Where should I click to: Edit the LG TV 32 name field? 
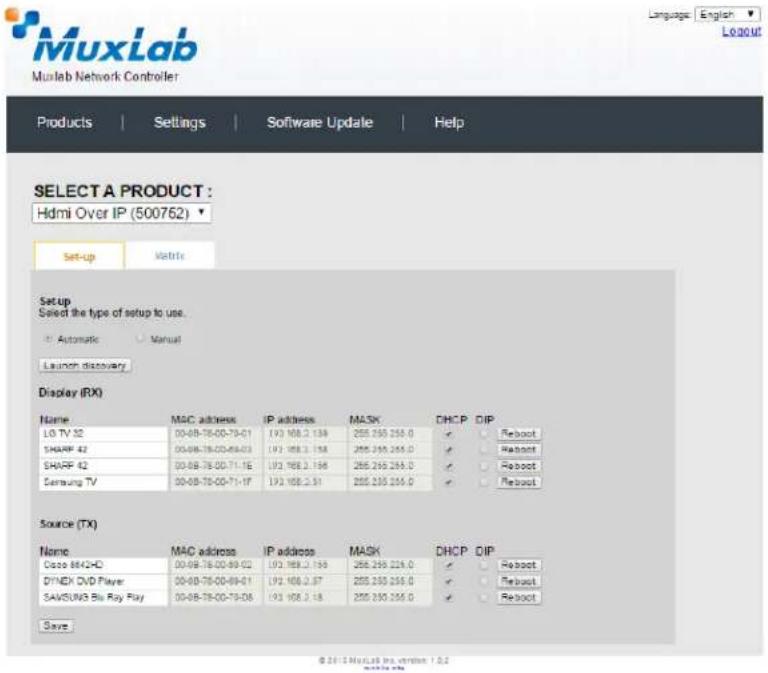pyautogui.click(x=103, y=434)
